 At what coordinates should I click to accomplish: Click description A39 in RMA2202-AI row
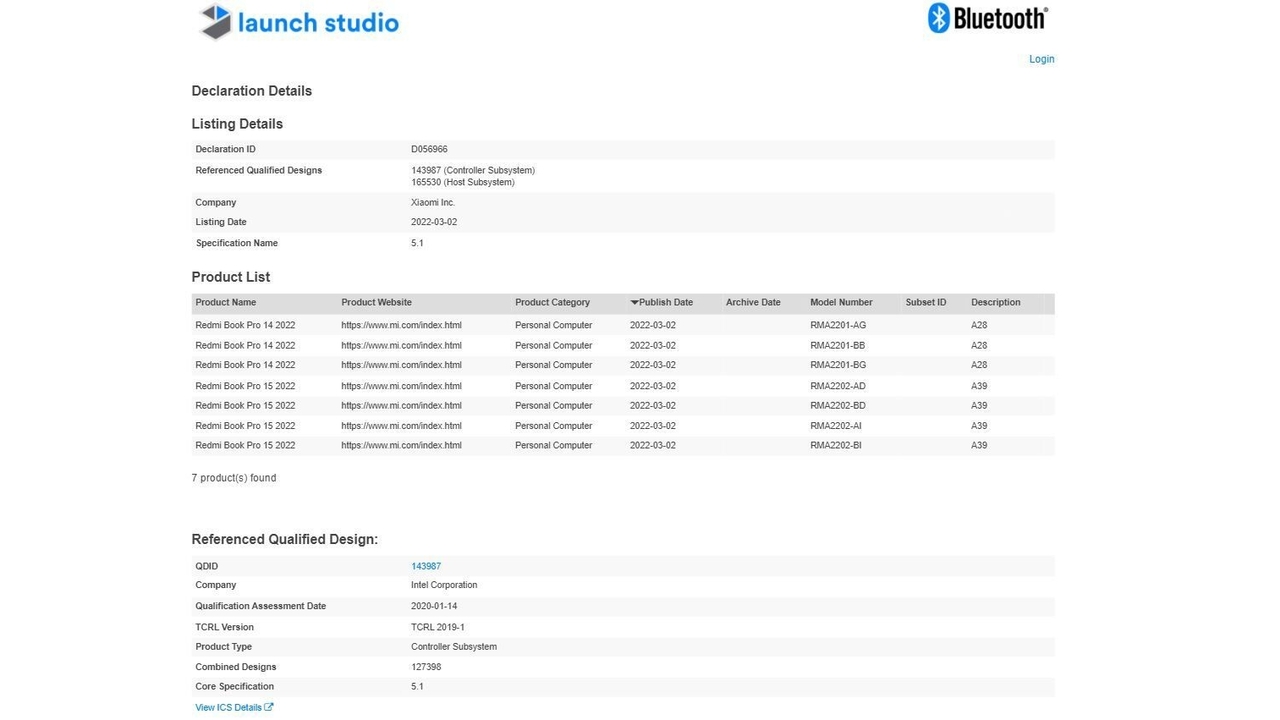(979, 426)
